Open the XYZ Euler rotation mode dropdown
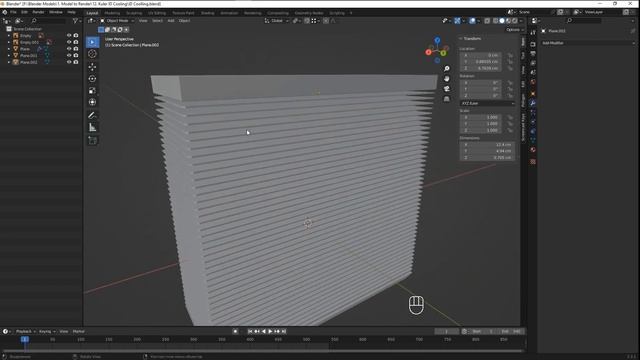This screenshot has width=640, height=360. (487, 104)
